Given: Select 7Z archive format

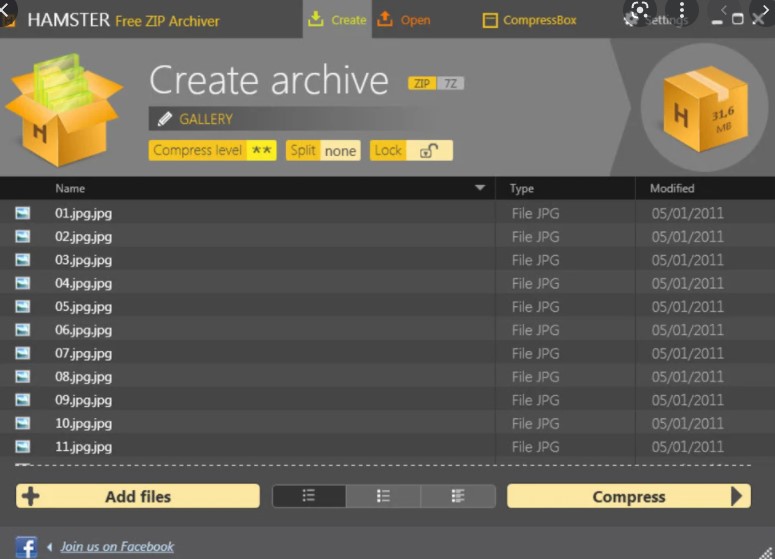Looking at the screenshot, I should click(450, 83).
